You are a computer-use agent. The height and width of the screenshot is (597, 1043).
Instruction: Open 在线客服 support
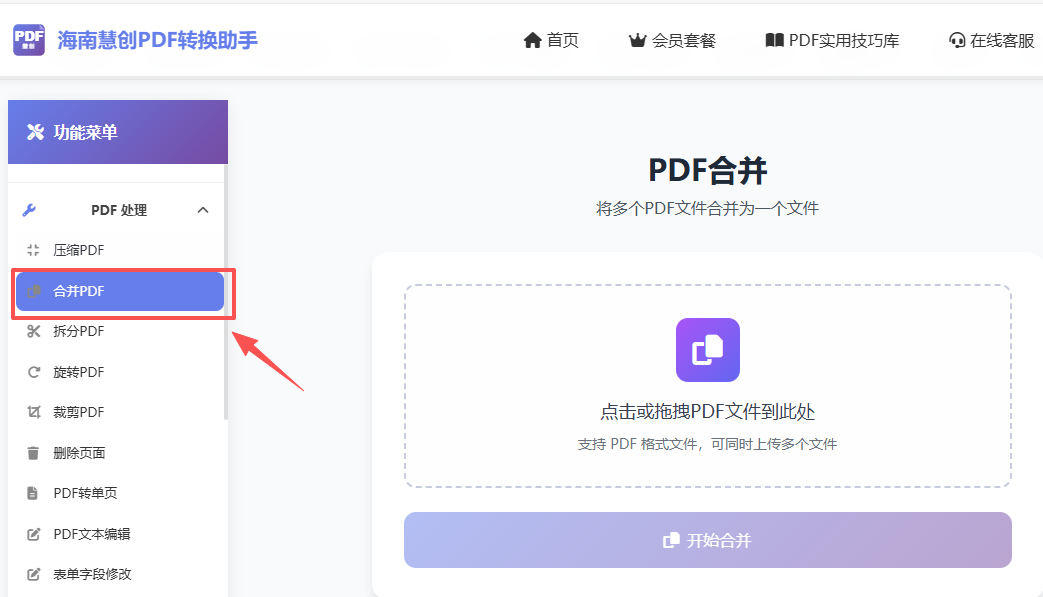(1002, 41)
